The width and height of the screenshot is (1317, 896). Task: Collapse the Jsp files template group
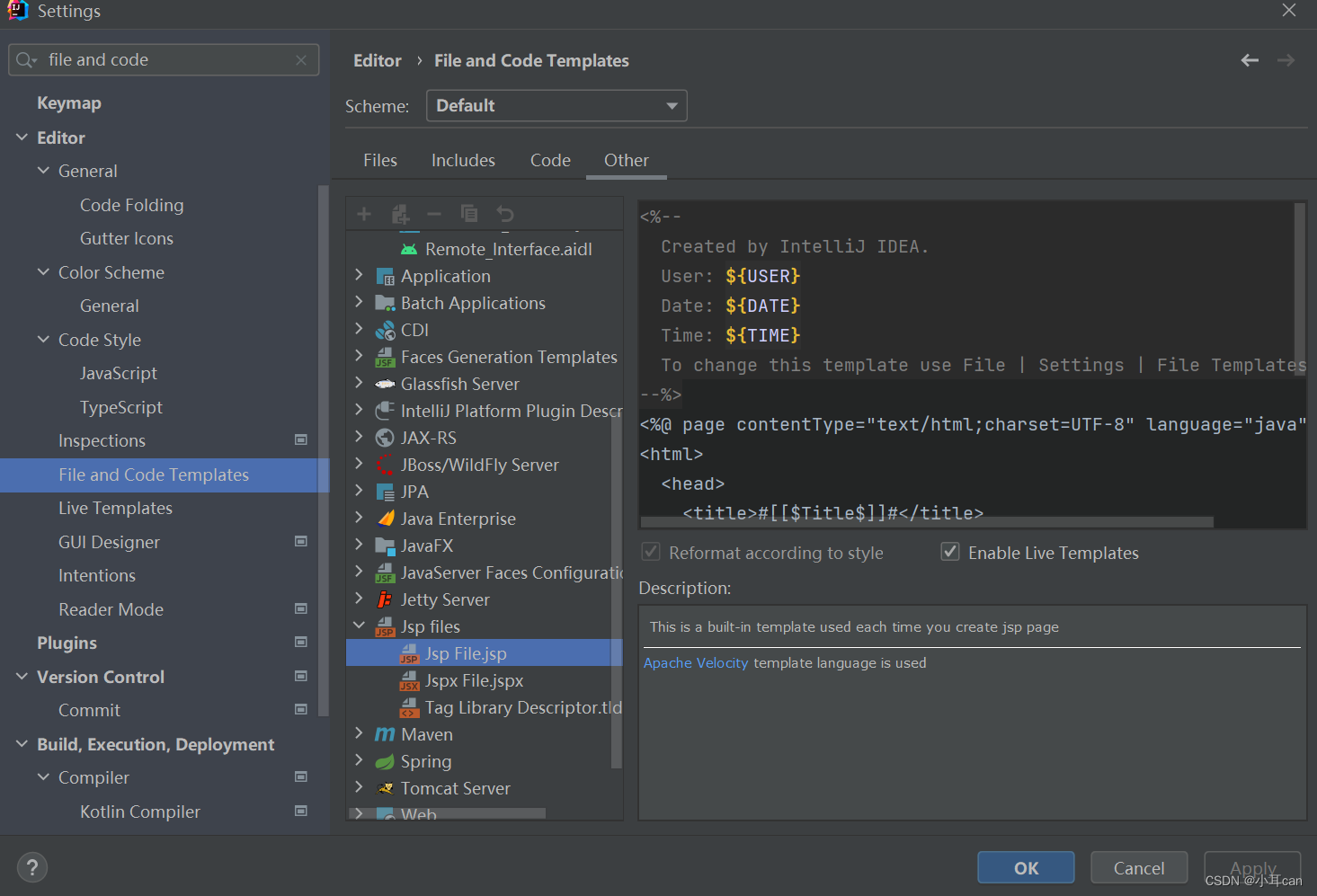click(x=359, y=625)
